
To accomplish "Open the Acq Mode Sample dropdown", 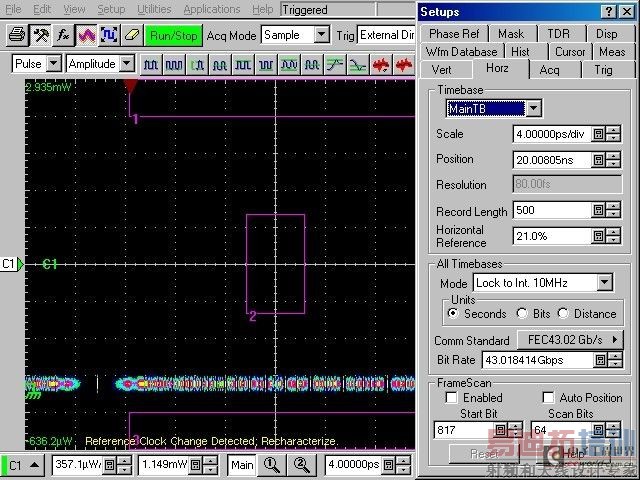I will click(x=321, y=35).
